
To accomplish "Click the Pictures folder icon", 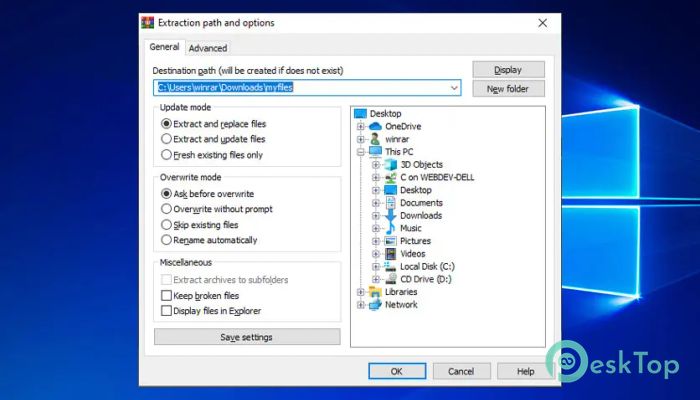I will [x=391, y=241].
